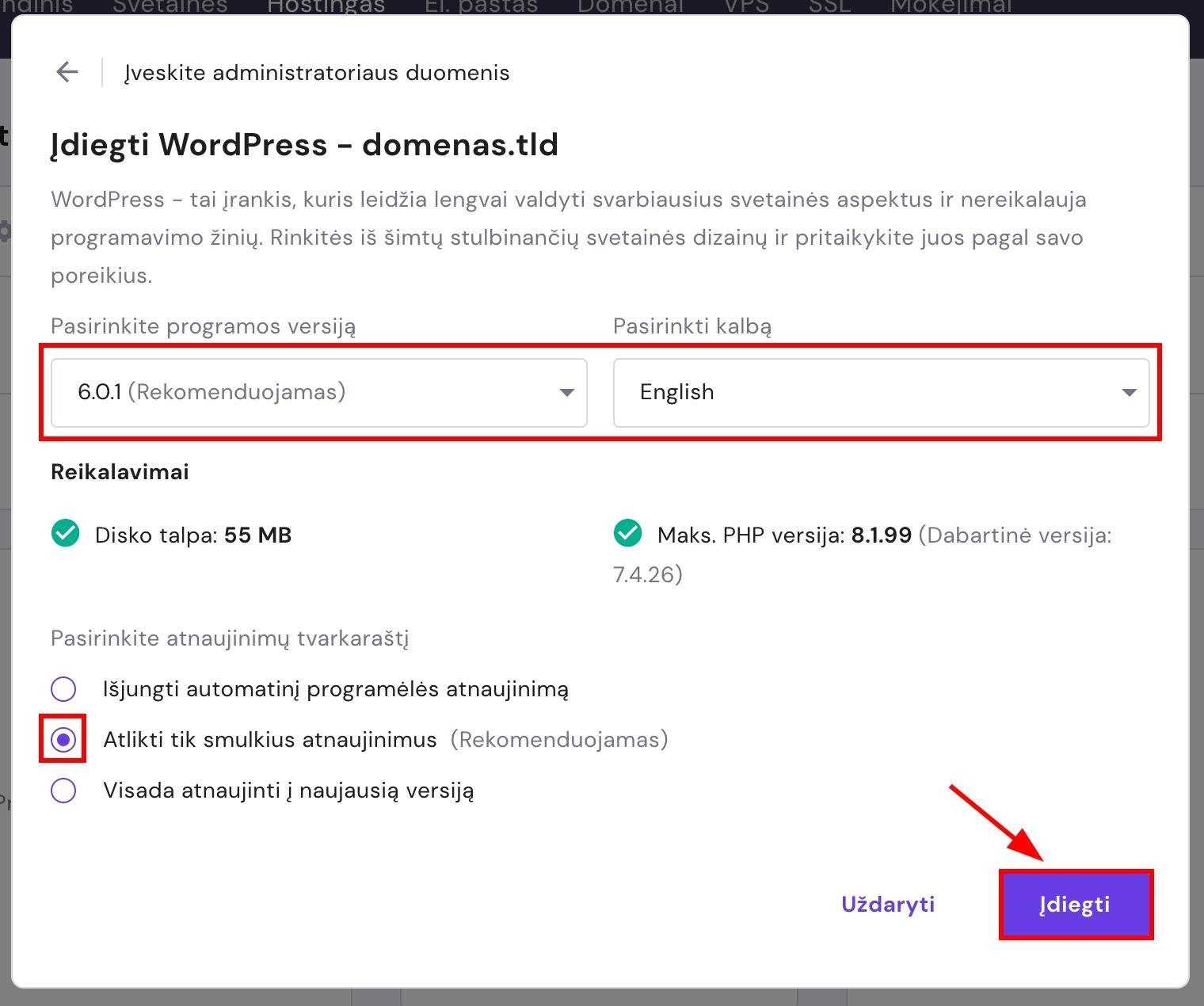The width and height of the screenshot is (1204, 1006).
Task: Choose Visada atnaujinti į naujausią versiją radio
Action: (63, 791)
